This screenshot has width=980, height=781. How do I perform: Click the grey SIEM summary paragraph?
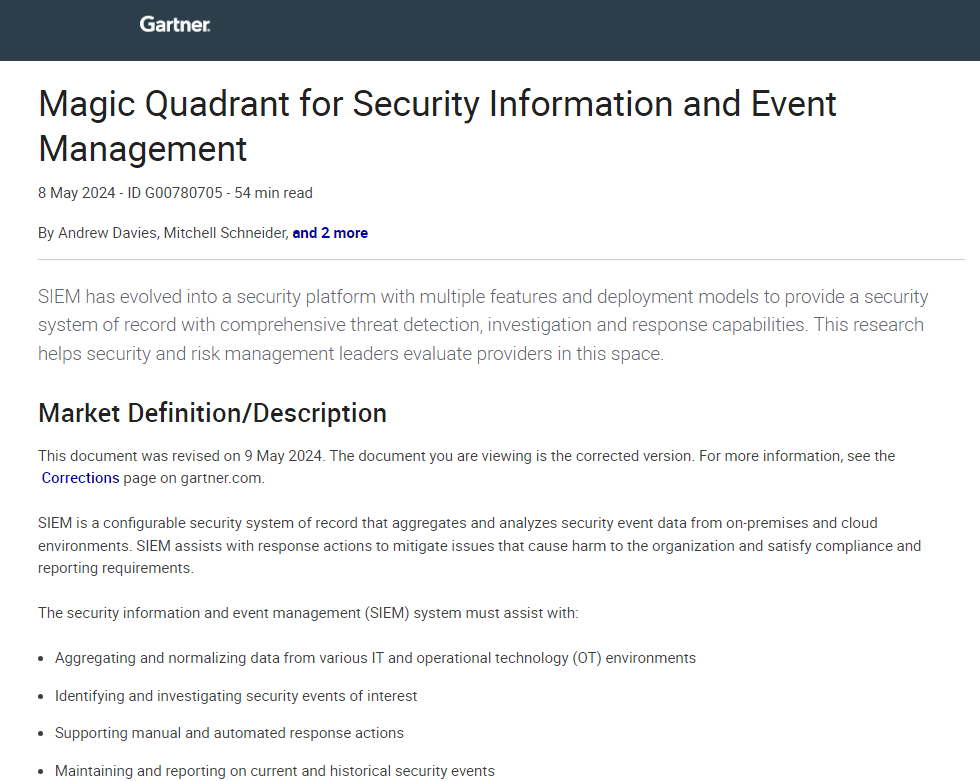[482, 325]
